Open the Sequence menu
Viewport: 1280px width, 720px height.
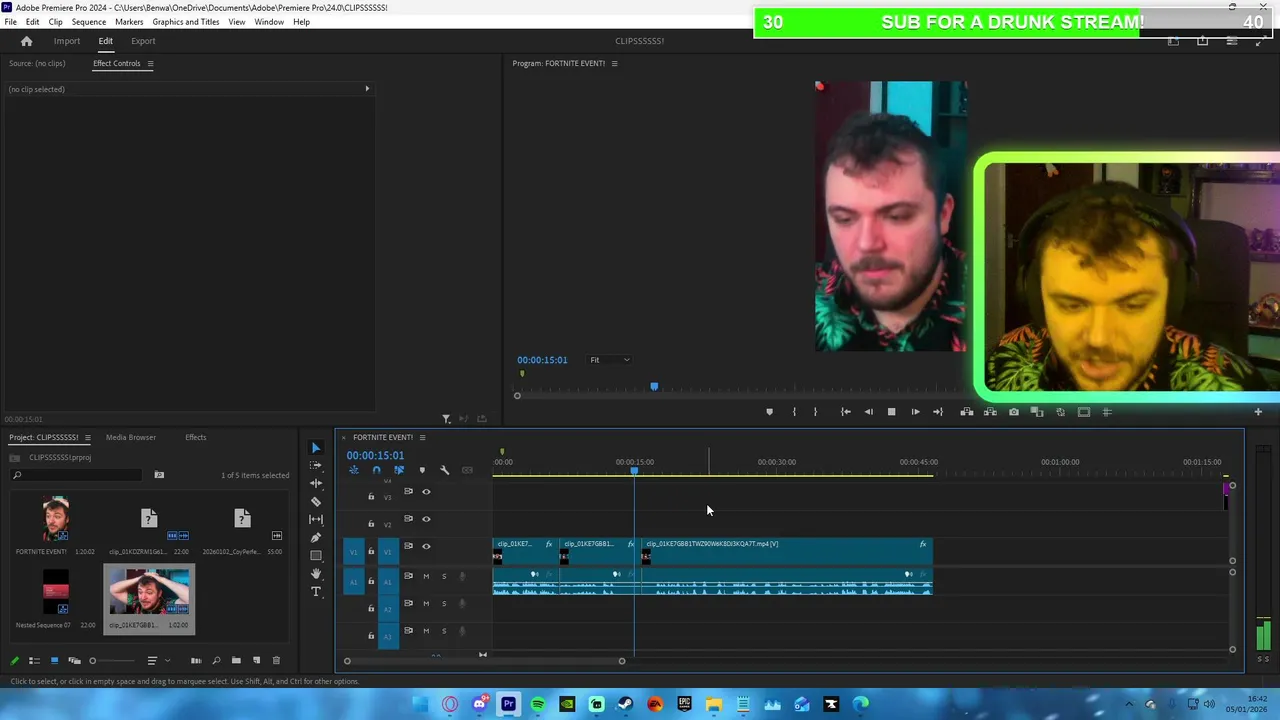[89, 22]
